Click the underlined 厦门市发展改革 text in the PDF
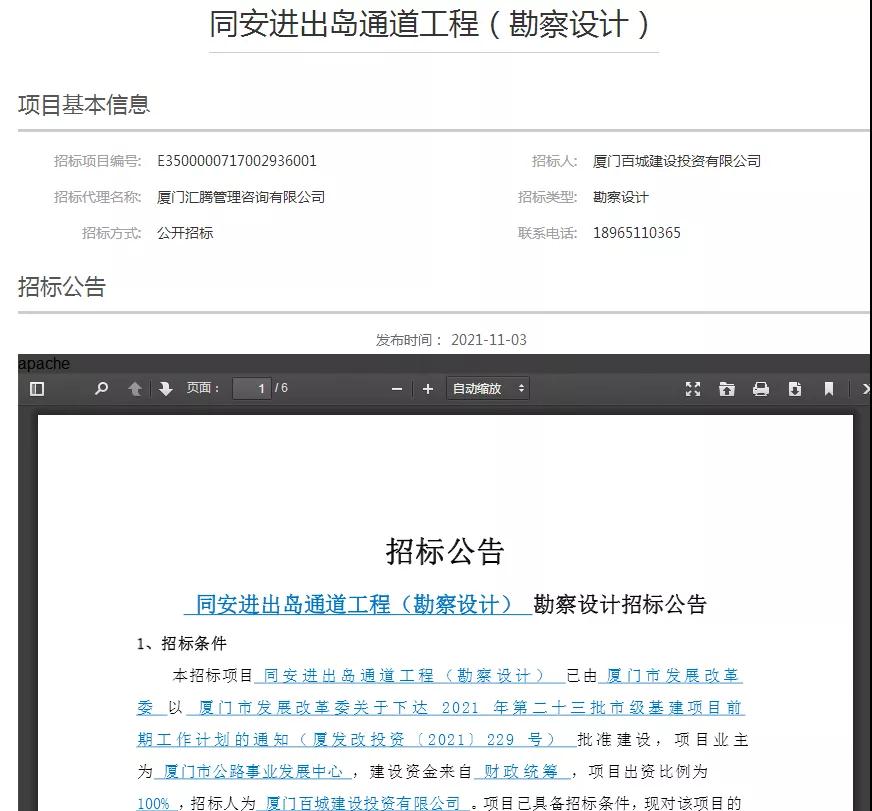Image resolution: width=872 pixels, height=811 pixels. coord(672,676)
